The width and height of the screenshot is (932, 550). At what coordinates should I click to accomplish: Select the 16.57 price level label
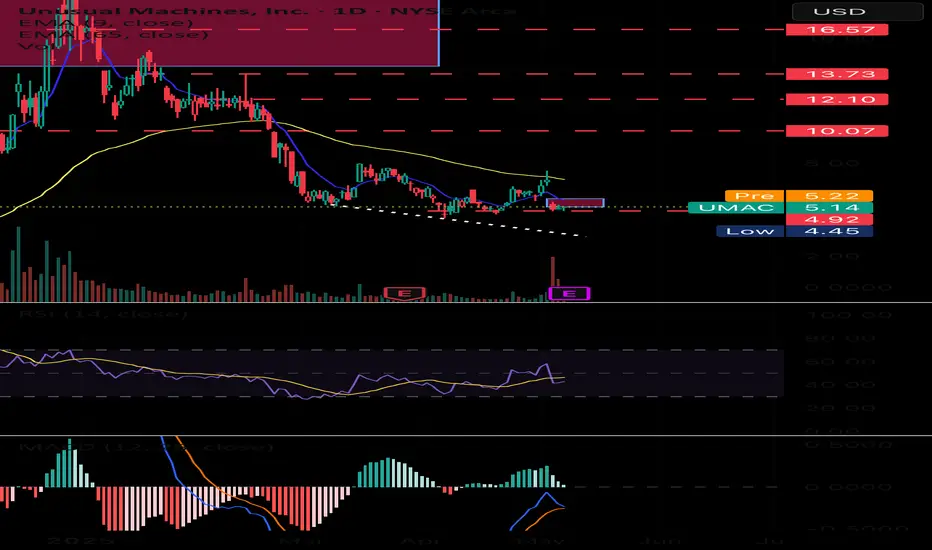coord(837,29)
